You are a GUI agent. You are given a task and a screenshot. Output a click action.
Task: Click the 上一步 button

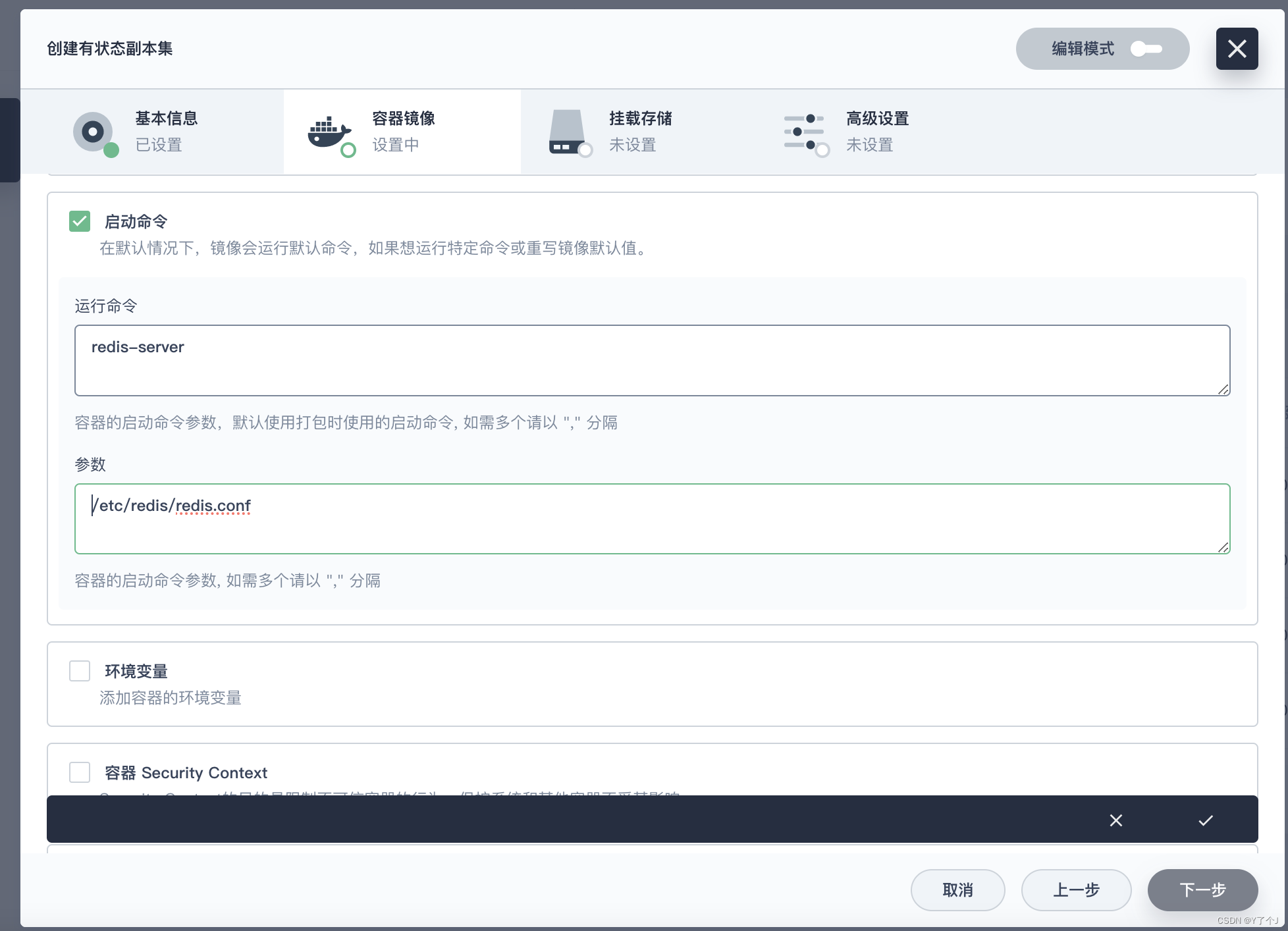(1076, 890)
